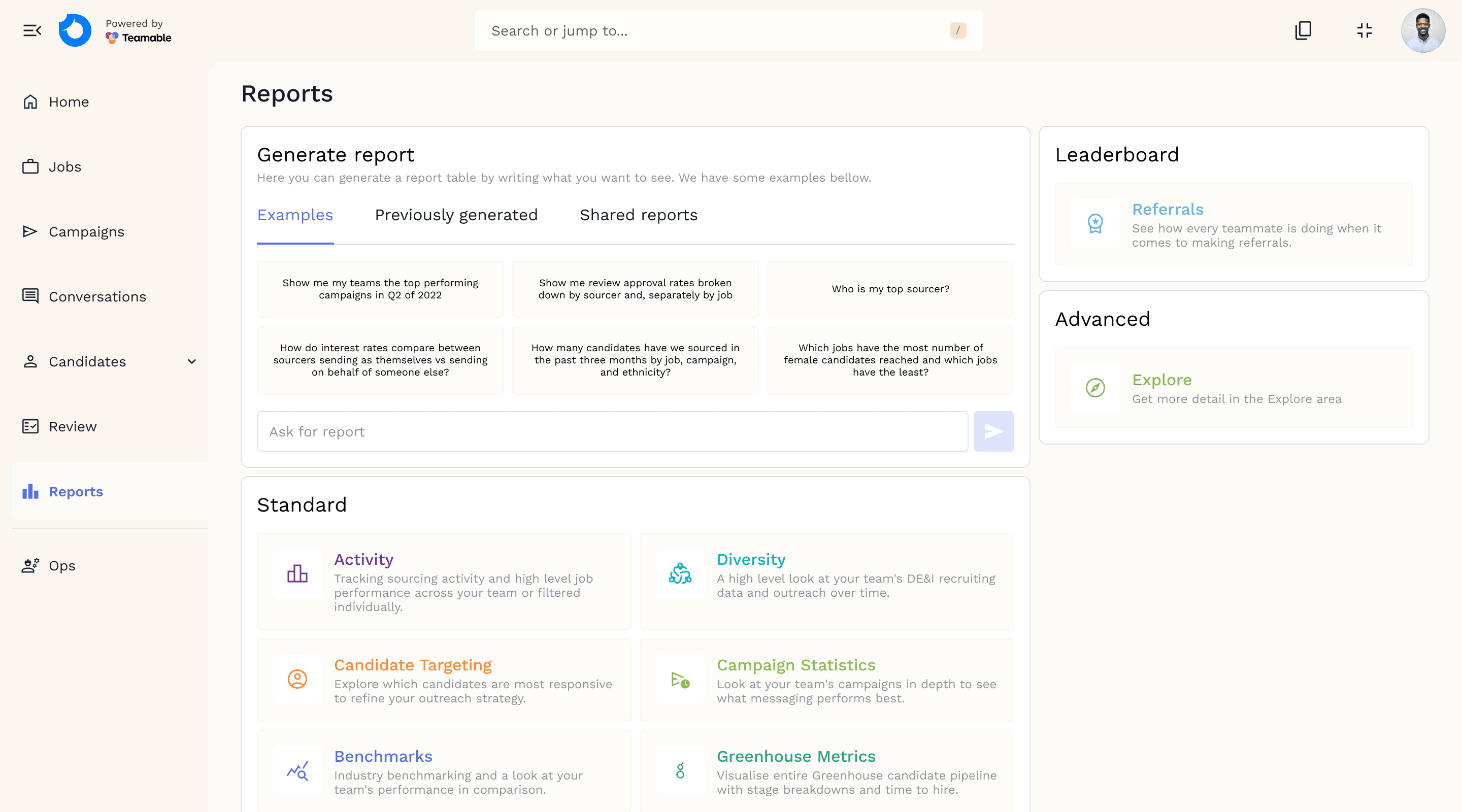
Task: Collapse the sidebar menu icon
Action: [32, 30]
